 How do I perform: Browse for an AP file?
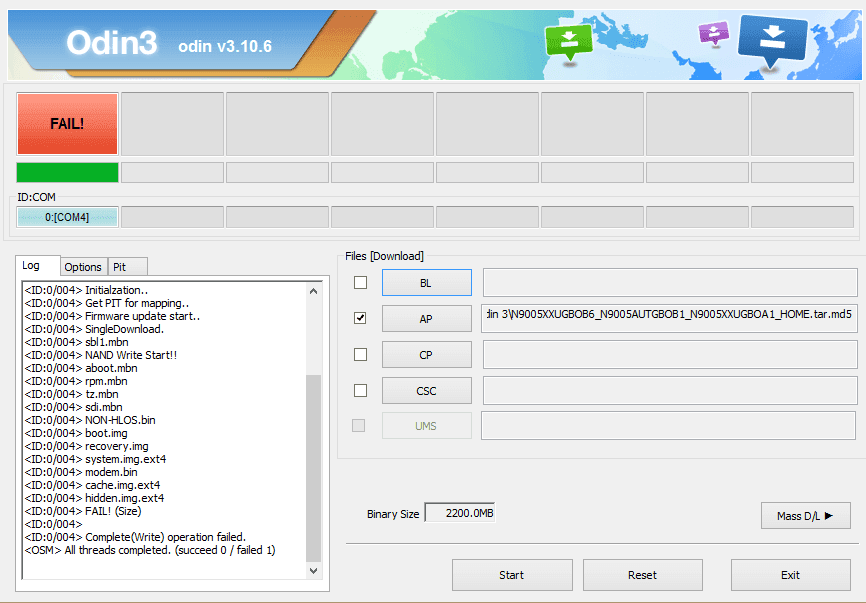[426, 319]
